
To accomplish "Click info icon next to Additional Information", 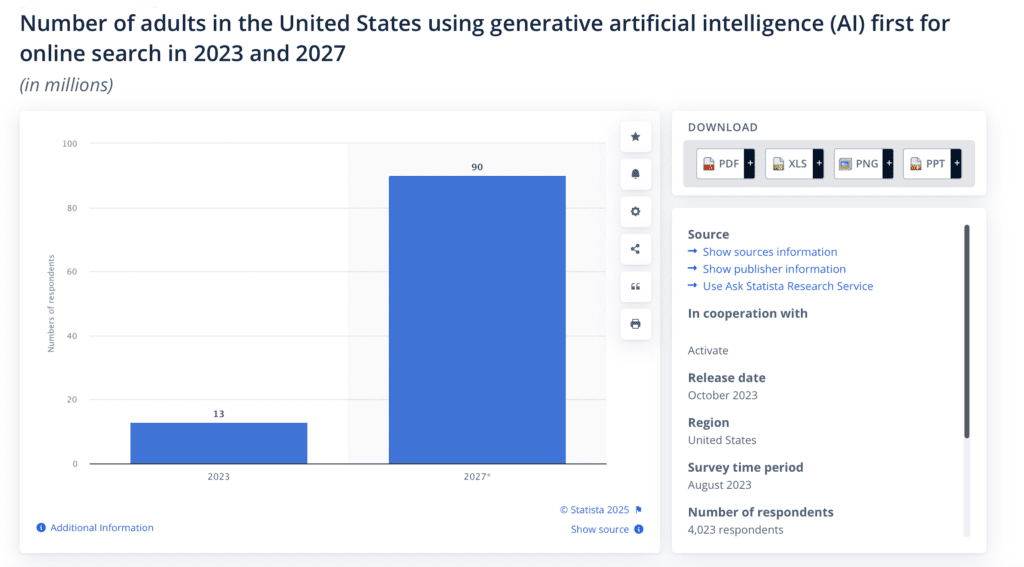I will click(41, 528).
